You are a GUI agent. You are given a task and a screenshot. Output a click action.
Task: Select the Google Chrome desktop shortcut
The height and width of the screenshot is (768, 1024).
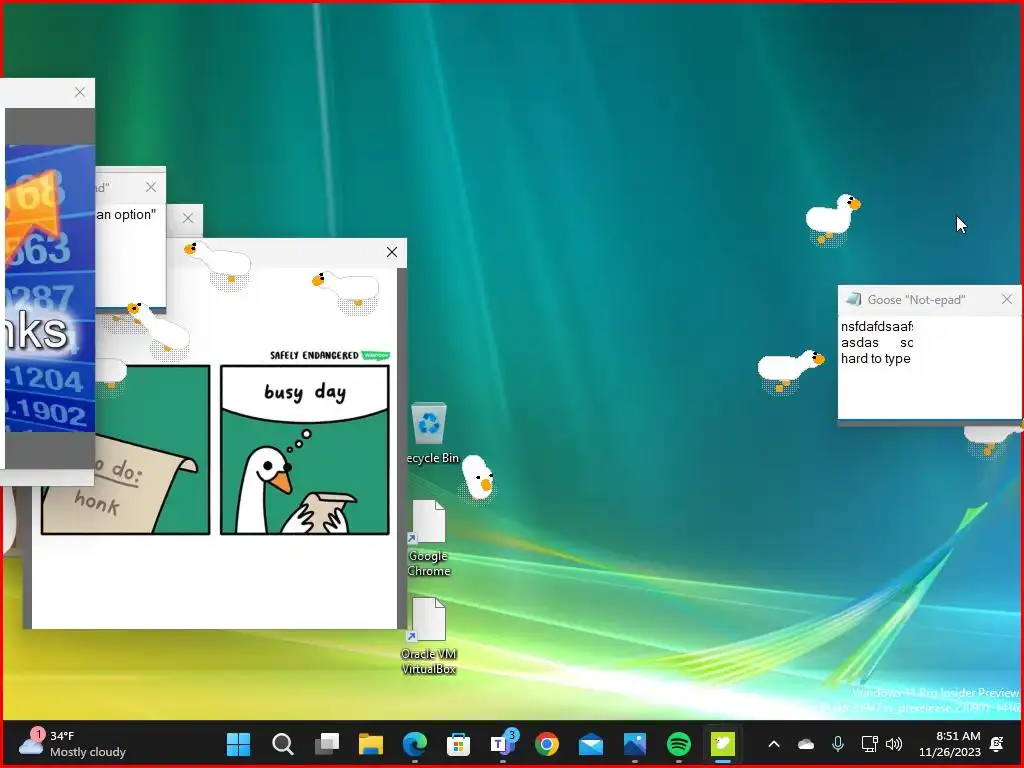click(428, 537)
